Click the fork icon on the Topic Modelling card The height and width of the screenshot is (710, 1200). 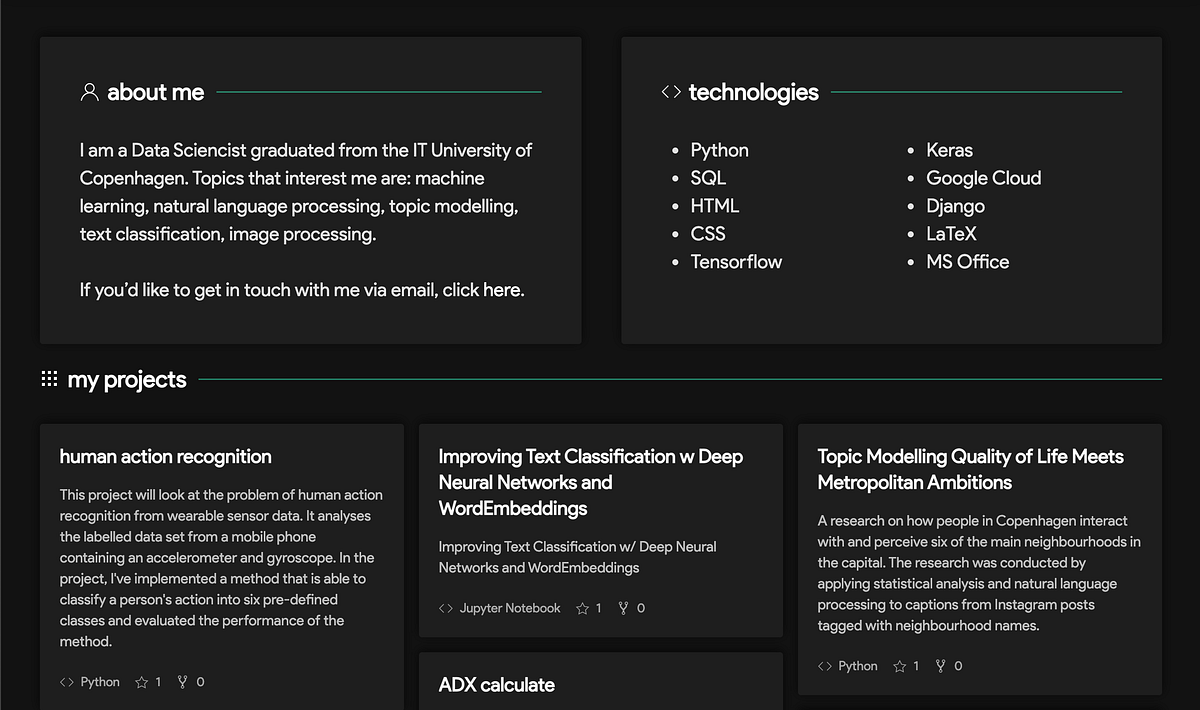click(x=941, y=665)
